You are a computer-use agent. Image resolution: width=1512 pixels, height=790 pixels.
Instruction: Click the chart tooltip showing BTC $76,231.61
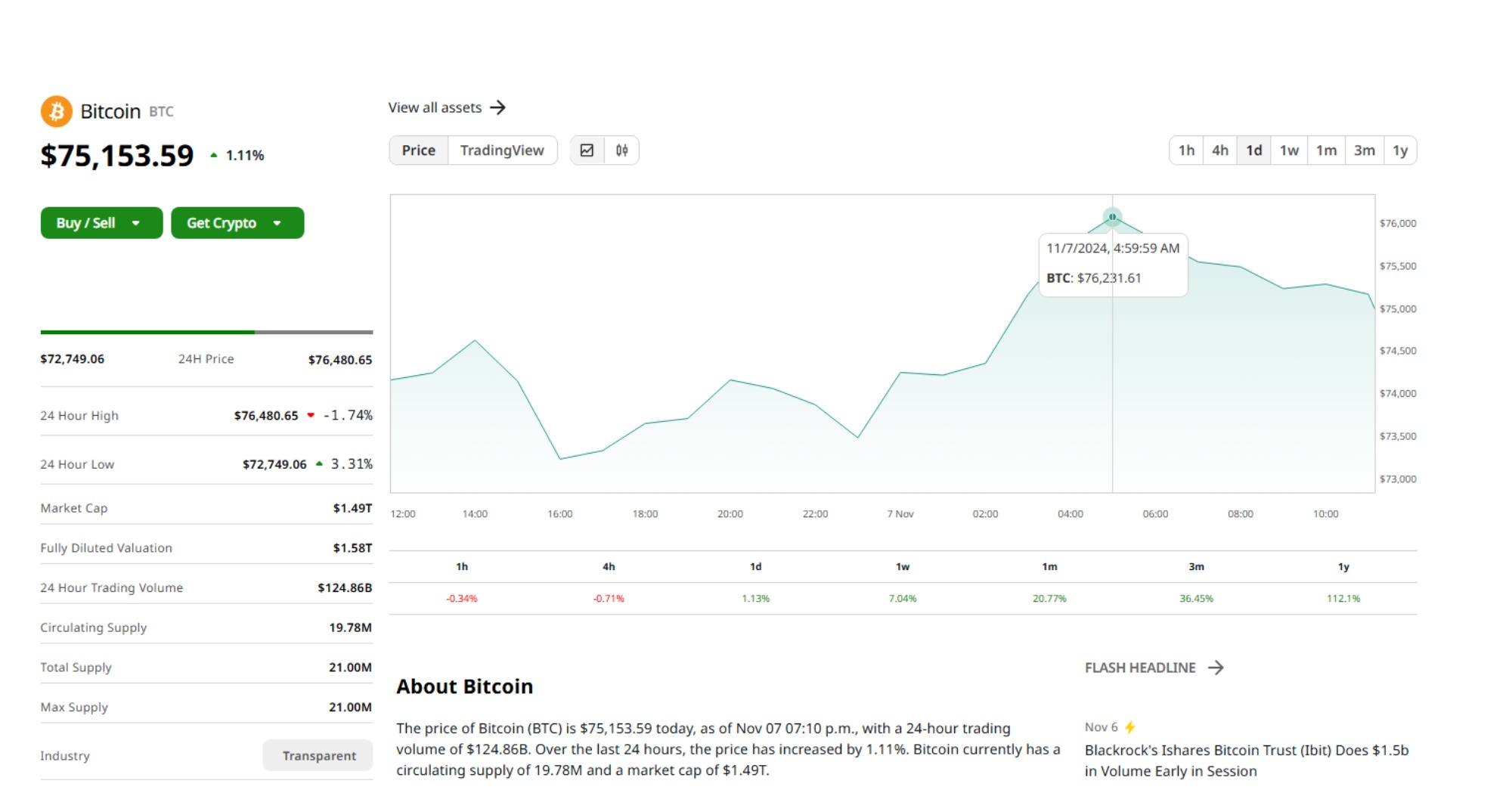1113,265
